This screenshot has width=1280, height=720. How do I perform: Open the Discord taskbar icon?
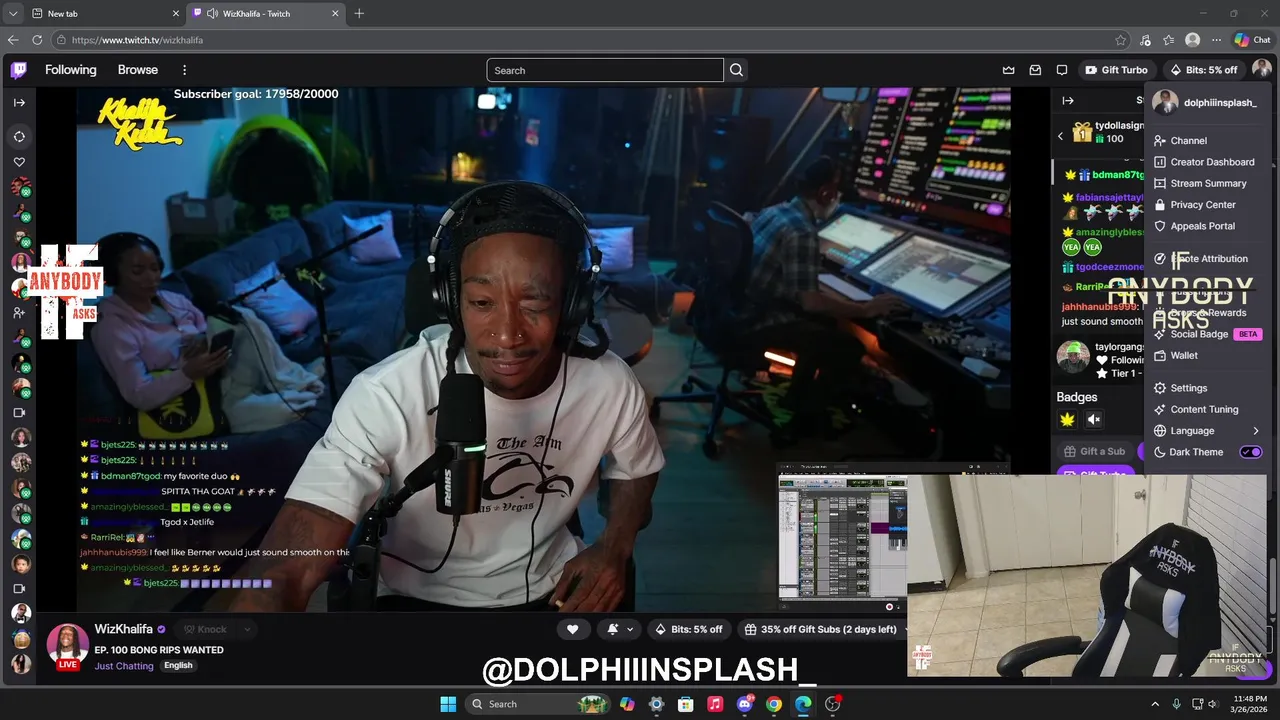(x=744, y=704)
